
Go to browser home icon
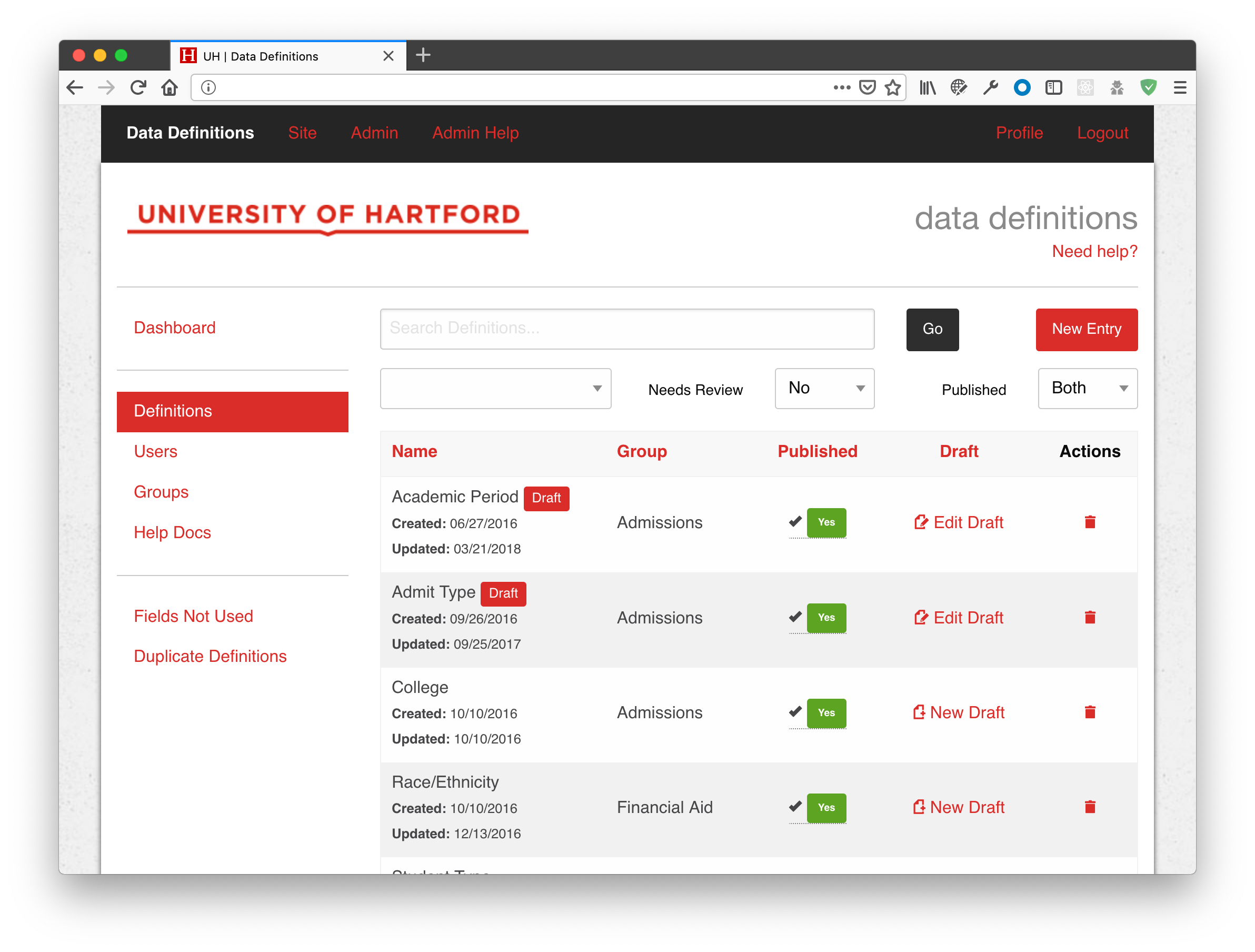click(169, 87)
